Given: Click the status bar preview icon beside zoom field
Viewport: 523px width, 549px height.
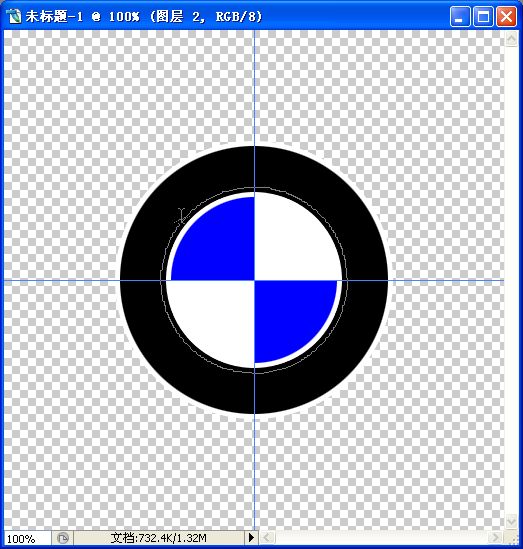Looking at the screenshot, I should tap(63, 538).
